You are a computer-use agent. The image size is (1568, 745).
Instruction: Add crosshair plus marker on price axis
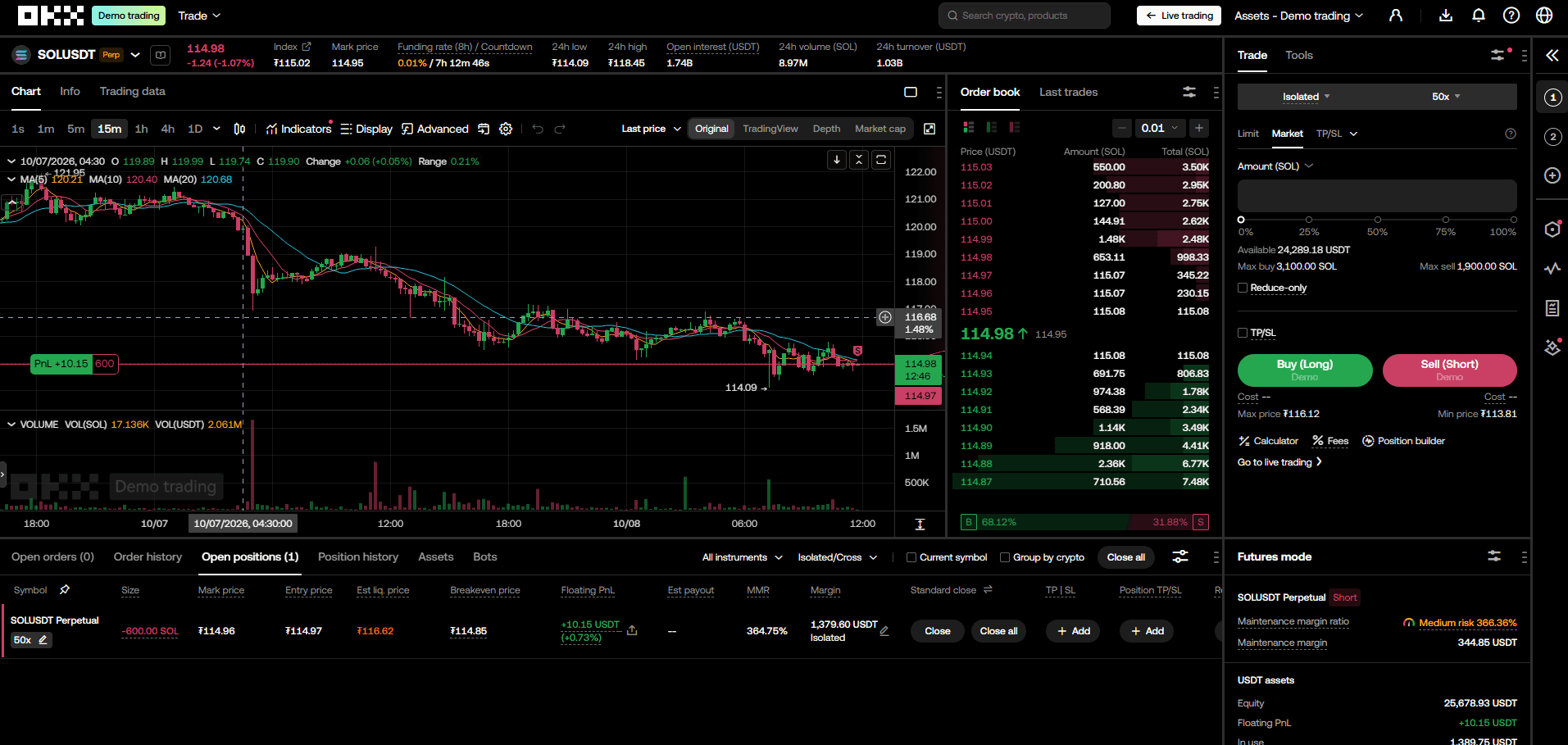885,317
